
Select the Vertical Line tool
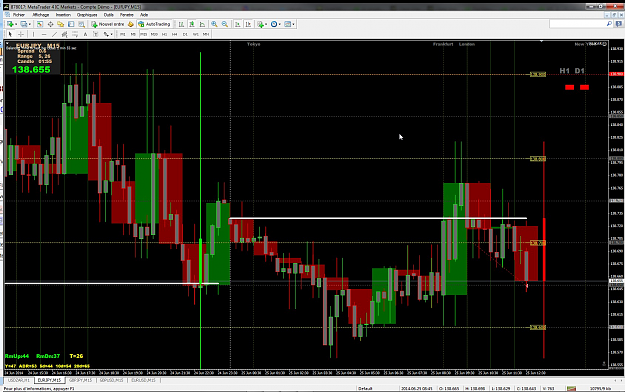click(x=33, y=34)
